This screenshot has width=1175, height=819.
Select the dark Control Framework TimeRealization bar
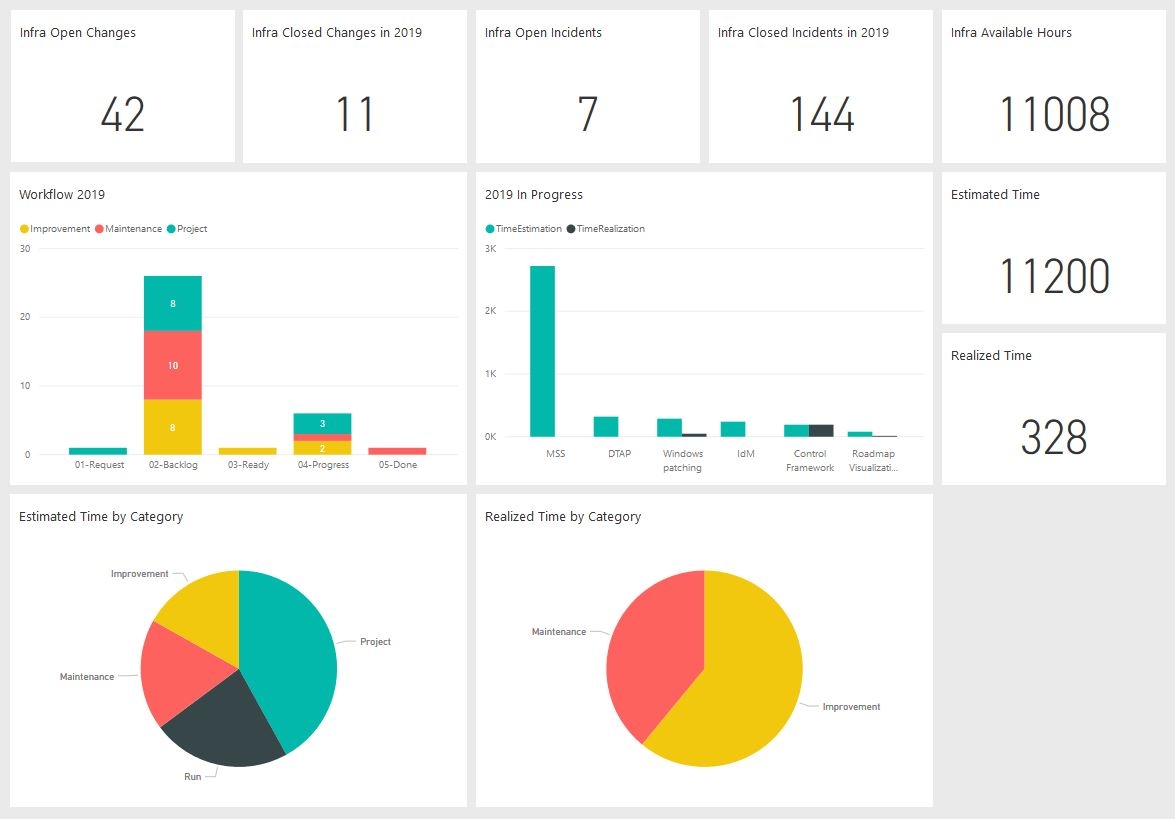(x=821, y=431)
